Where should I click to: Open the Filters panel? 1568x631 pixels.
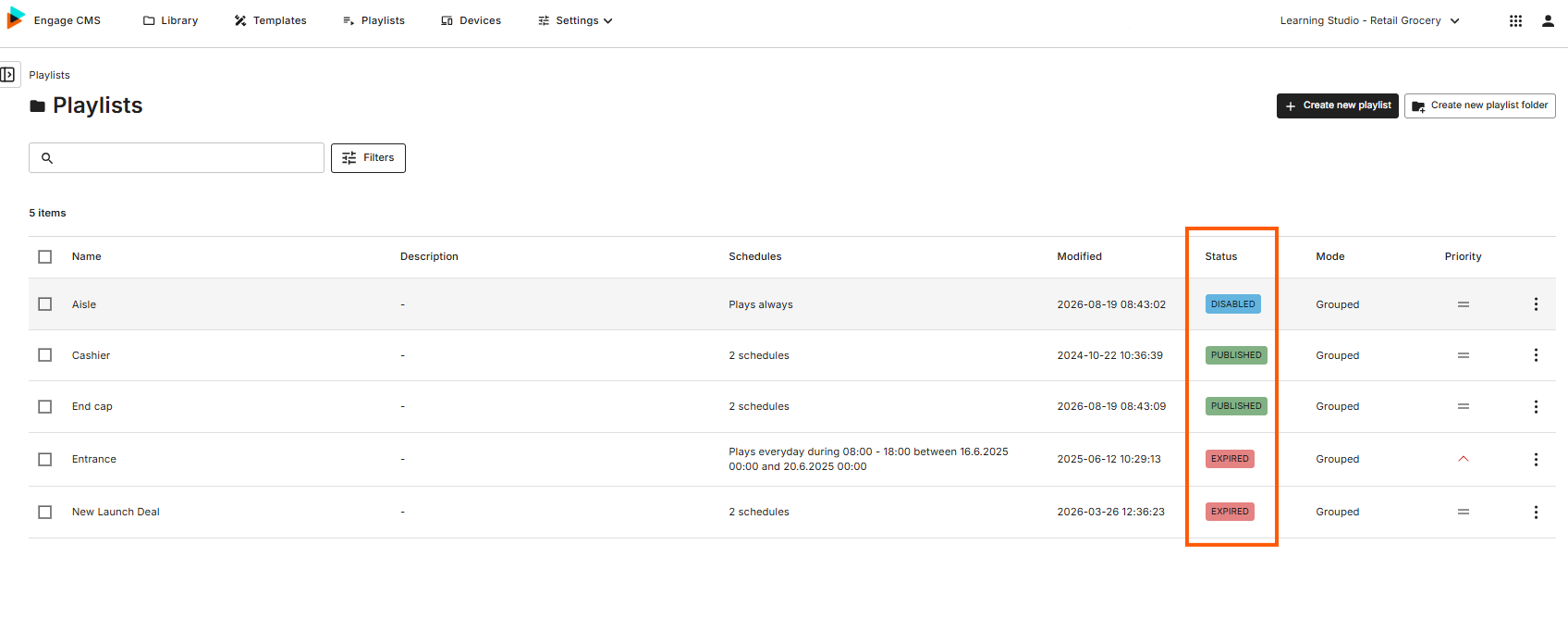tap(368, 158)
